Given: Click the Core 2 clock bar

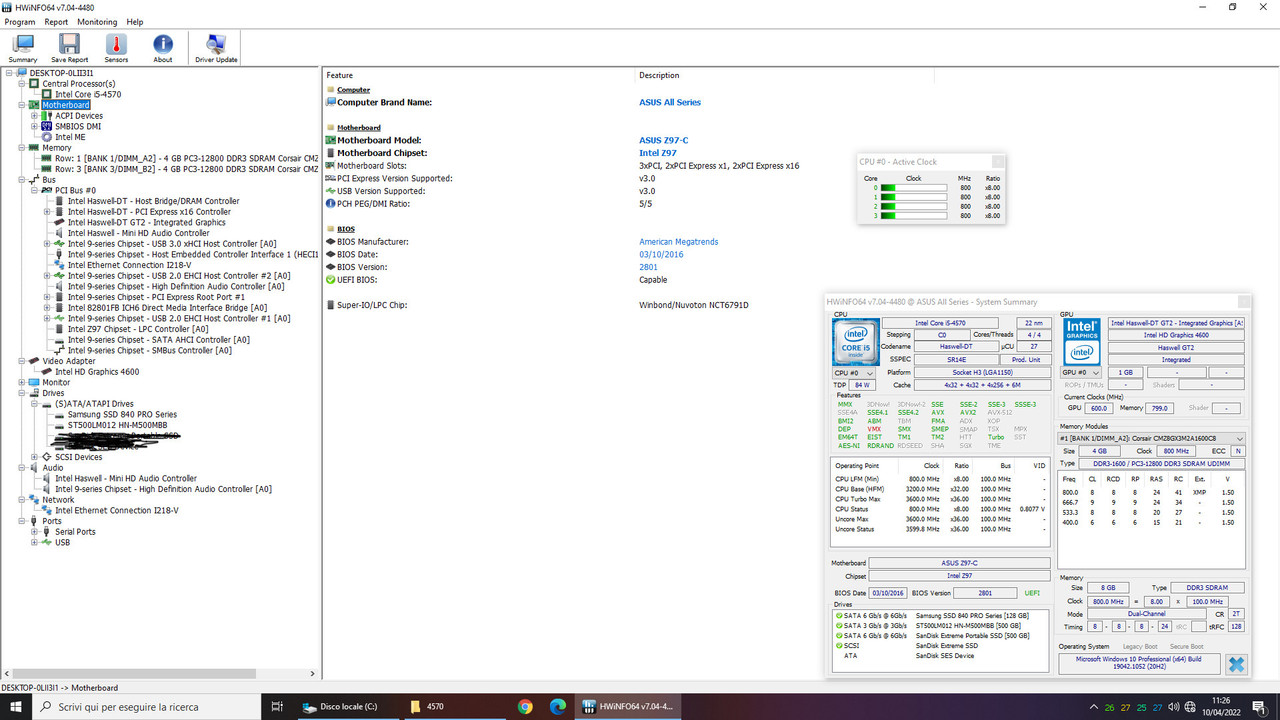Looking at the screenshot, I should pos(914,206).
